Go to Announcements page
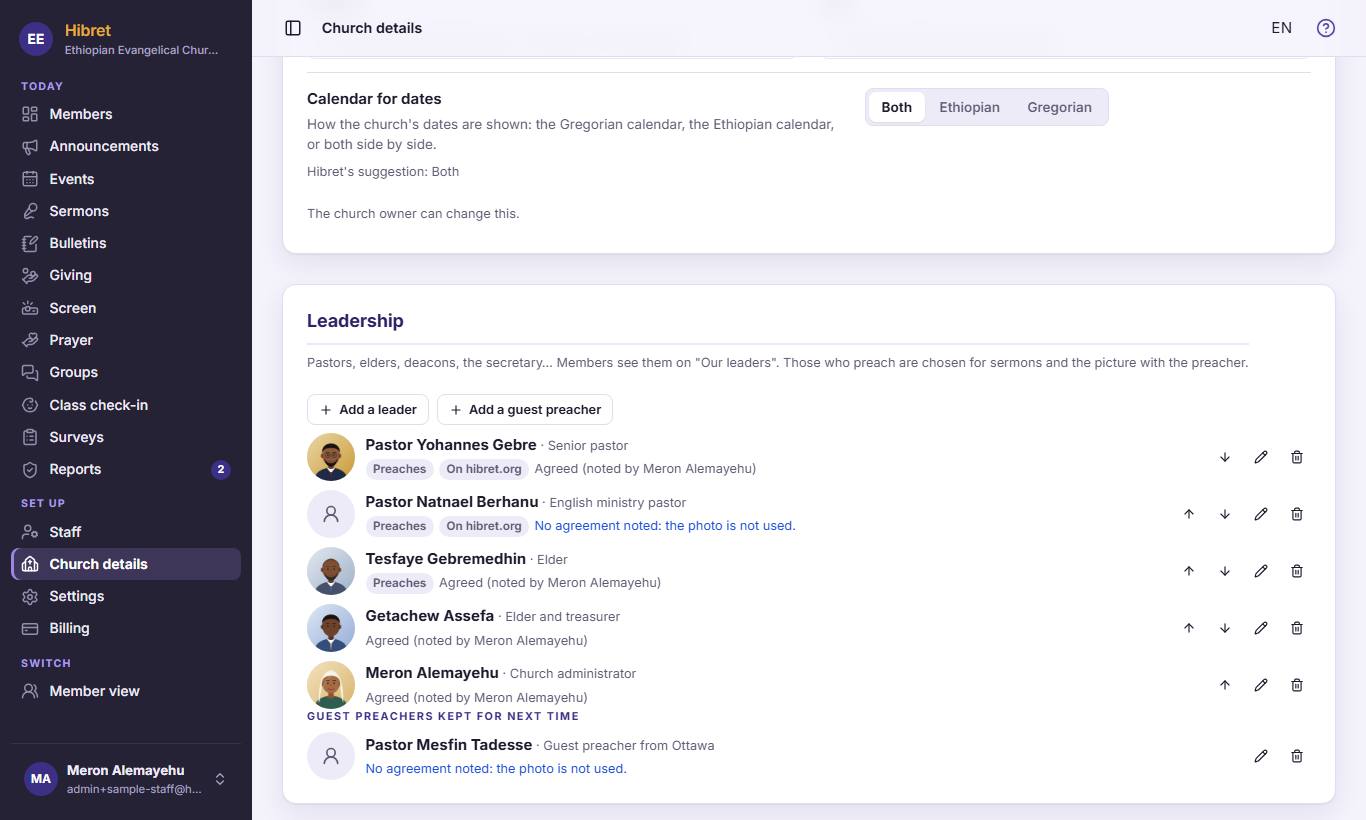The height and width of the screenshot is (820, 1366). click(126, 146)
